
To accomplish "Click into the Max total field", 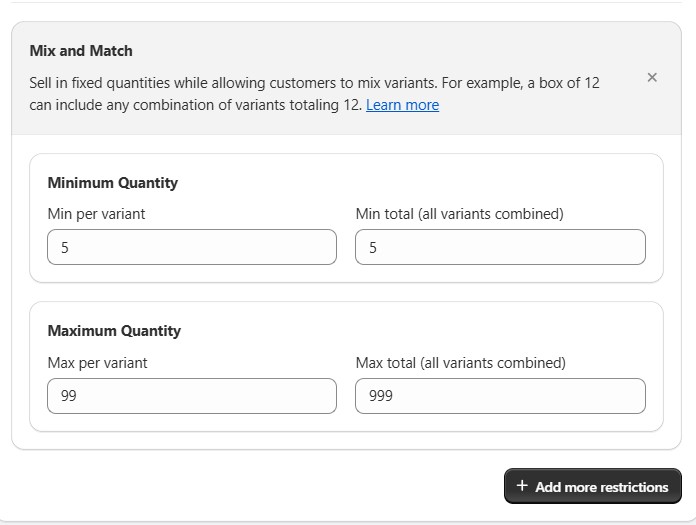I will point(500,395).
